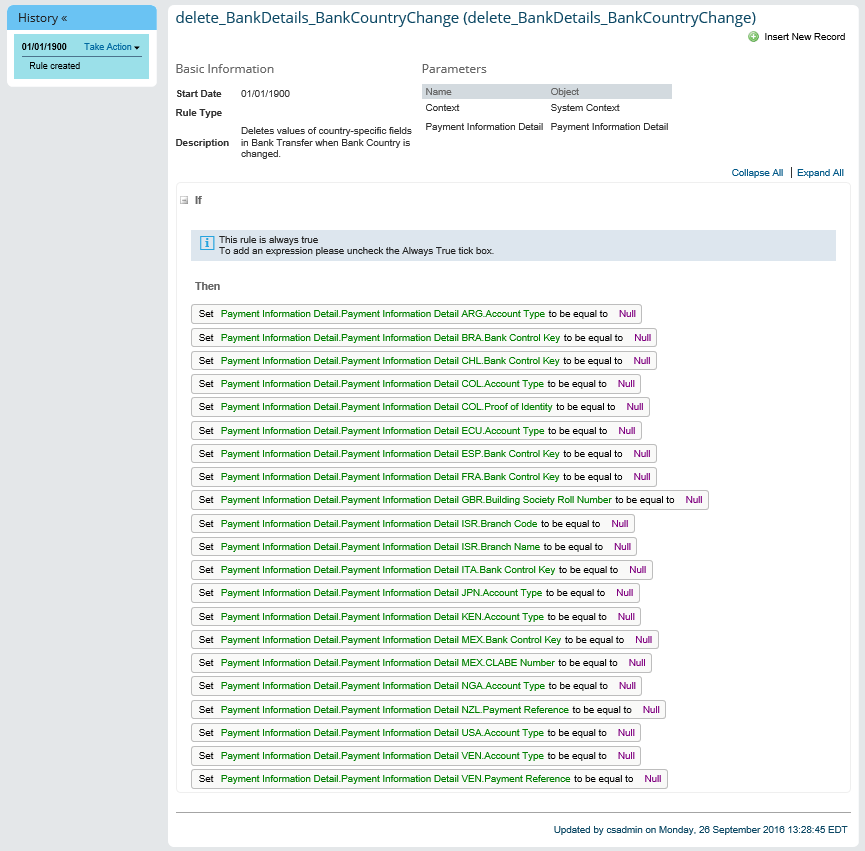Collapse the If section with the minus box

[184, 200]
